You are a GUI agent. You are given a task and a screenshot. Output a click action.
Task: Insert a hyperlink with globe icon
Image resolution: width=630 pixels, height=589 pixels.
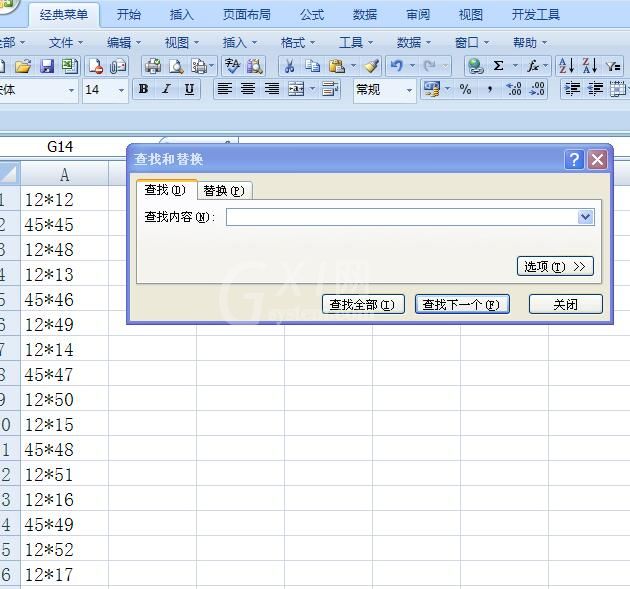(x=475, y=66)
